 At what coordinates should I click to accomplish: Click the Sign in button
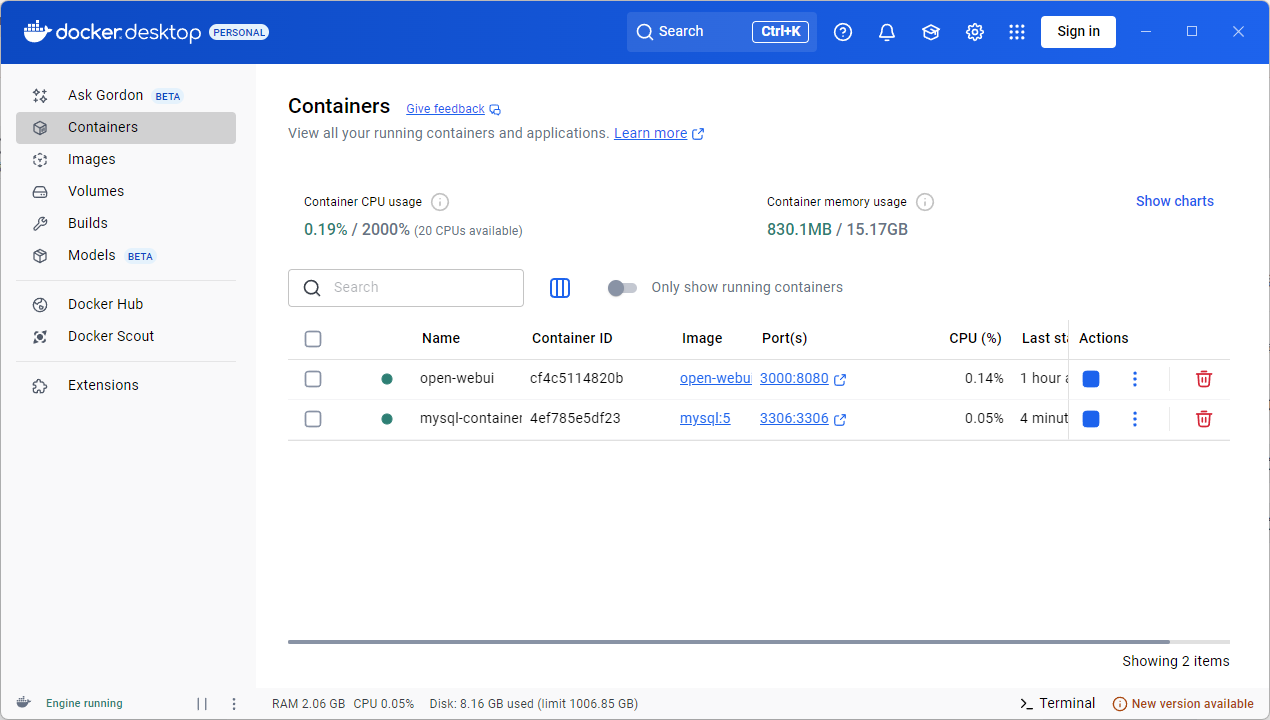1078,32
